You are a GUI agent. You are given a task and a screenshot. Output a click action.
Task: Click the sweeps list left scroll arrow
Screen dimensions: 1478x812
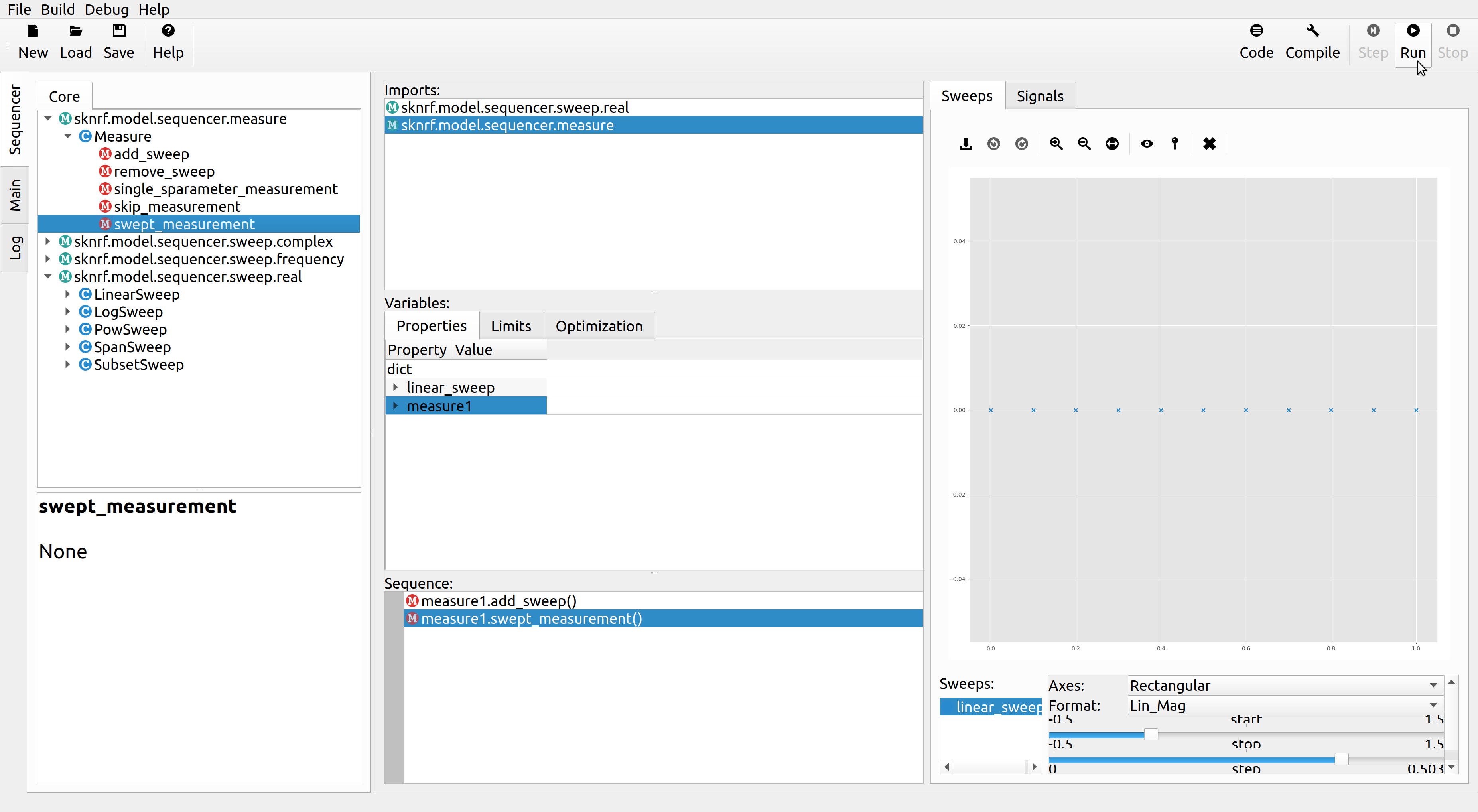[947, 767]
